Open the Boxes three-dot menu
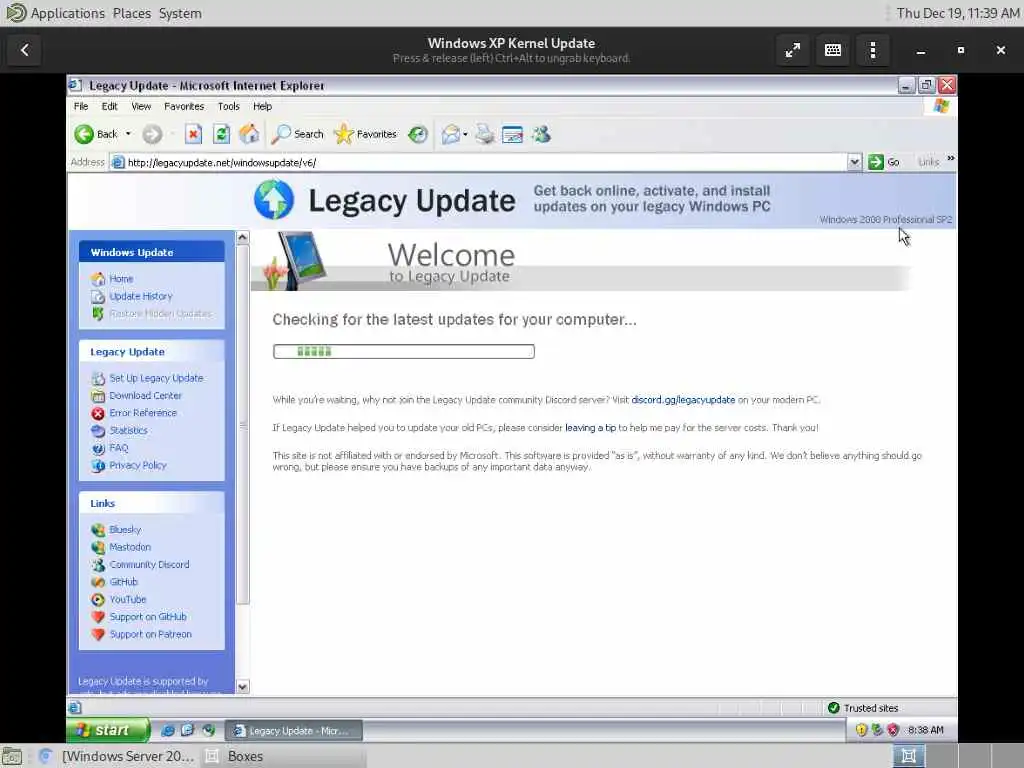 pos(872,50)
